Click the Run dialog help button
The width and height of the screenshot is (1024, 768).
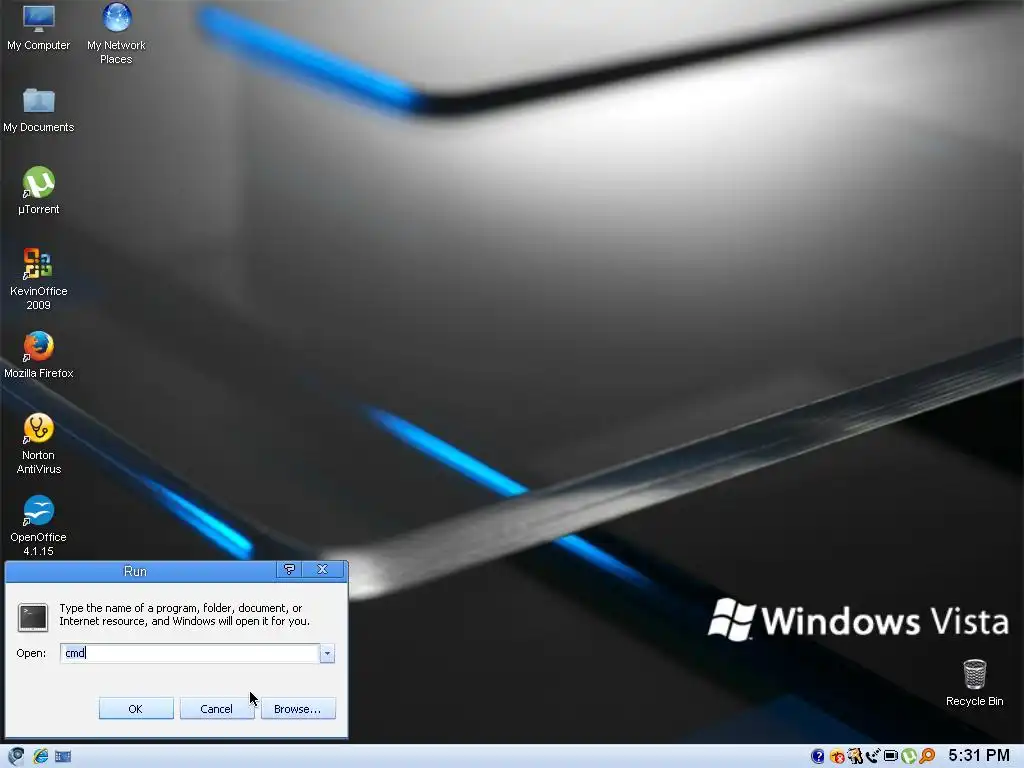point(289,569)
